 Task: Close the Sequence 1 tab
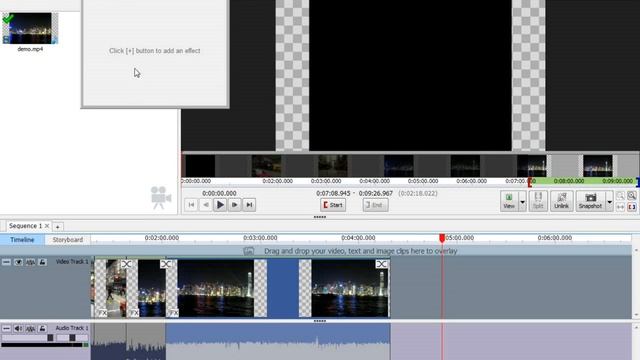pyautogui.click(x=47, y=226)
